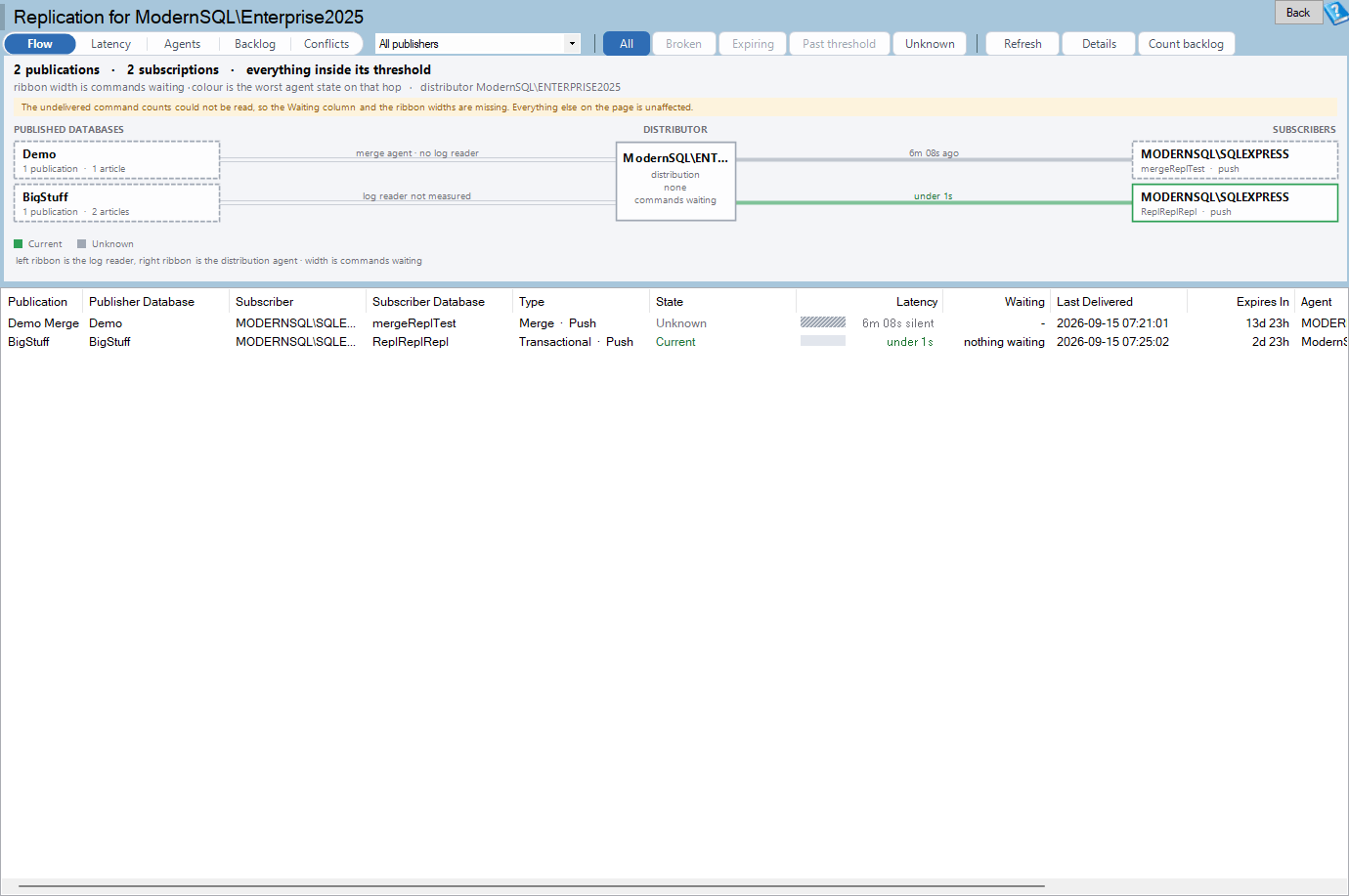This screenshot has width=1349, height=896.
Task: Click the green Current legend swatch
Action: (x=18, y=244)
